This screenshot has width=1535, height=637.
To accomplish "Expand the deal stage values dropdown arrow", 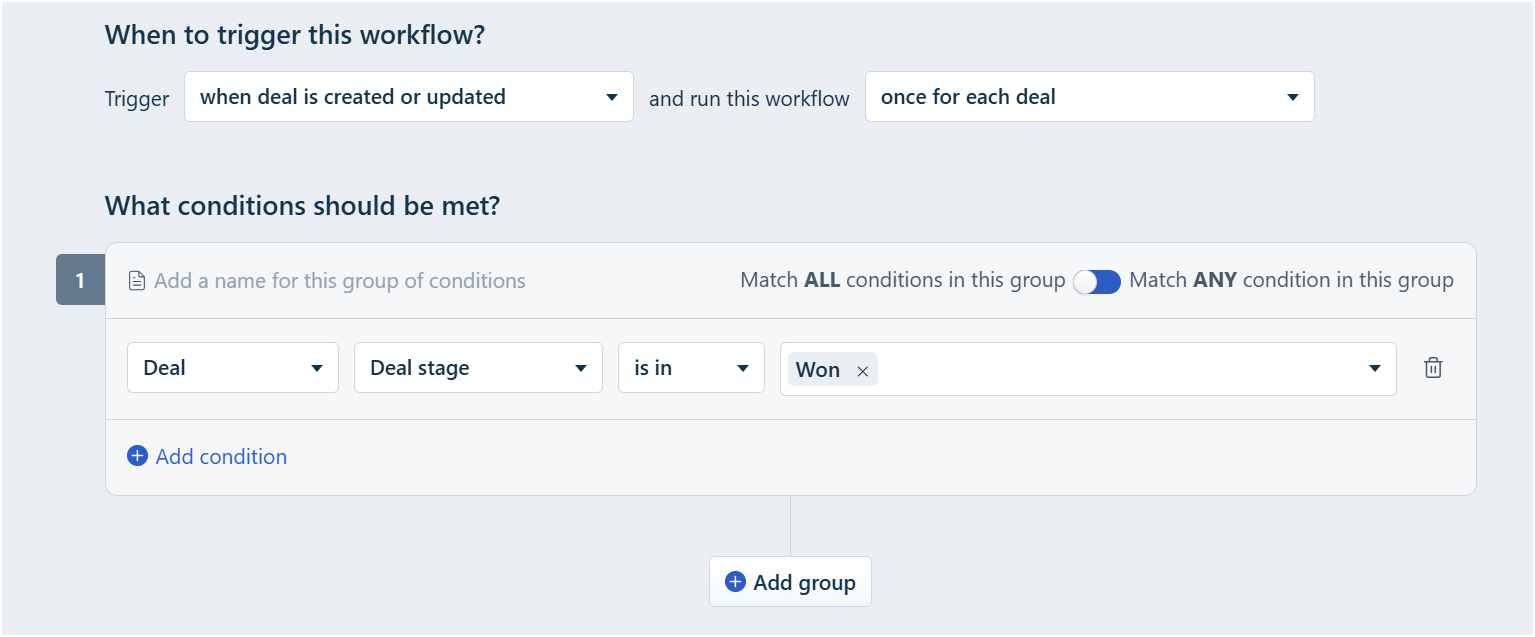I will 1374,369.
